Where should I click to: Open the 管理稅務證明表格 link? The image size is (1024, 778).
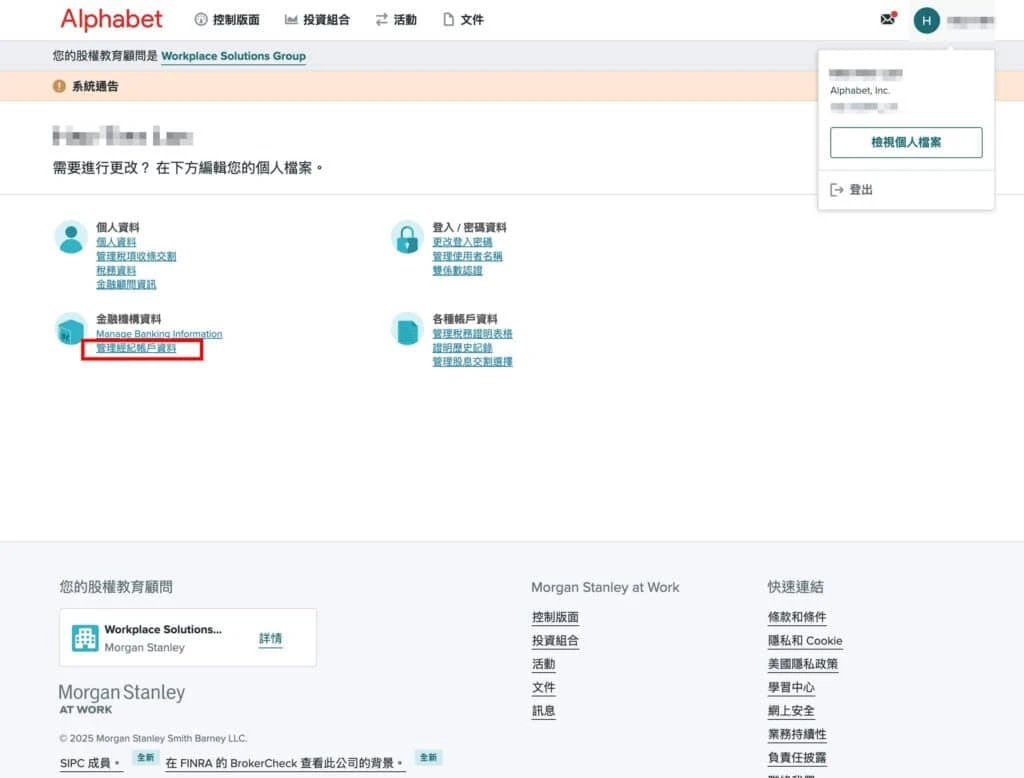coord(472,334)
